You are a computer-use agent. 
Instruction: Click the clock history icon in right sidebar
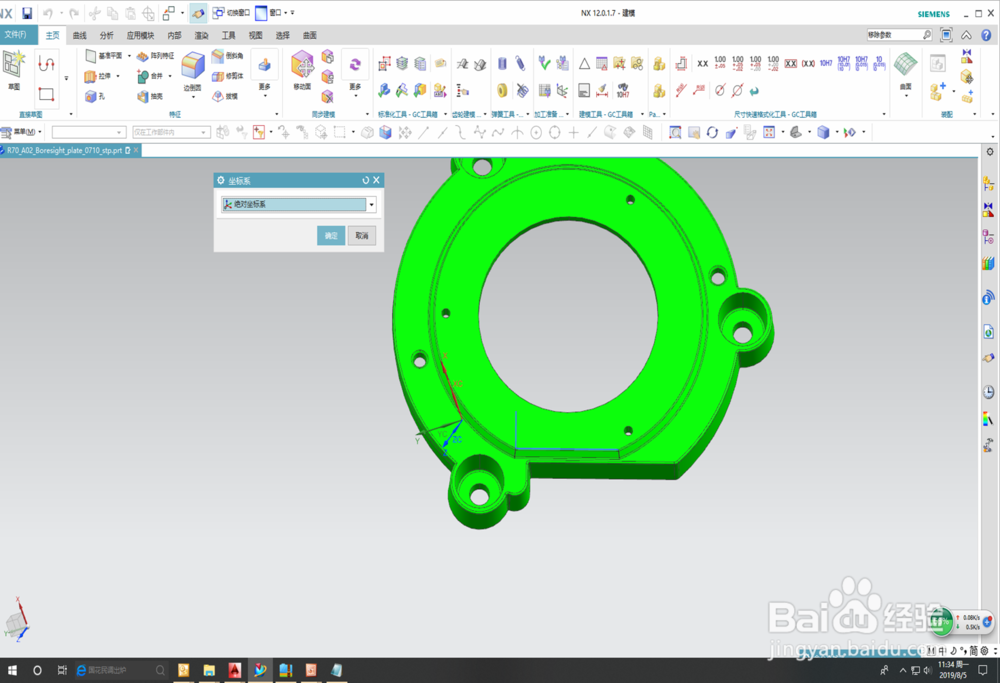tap(988, 393)
